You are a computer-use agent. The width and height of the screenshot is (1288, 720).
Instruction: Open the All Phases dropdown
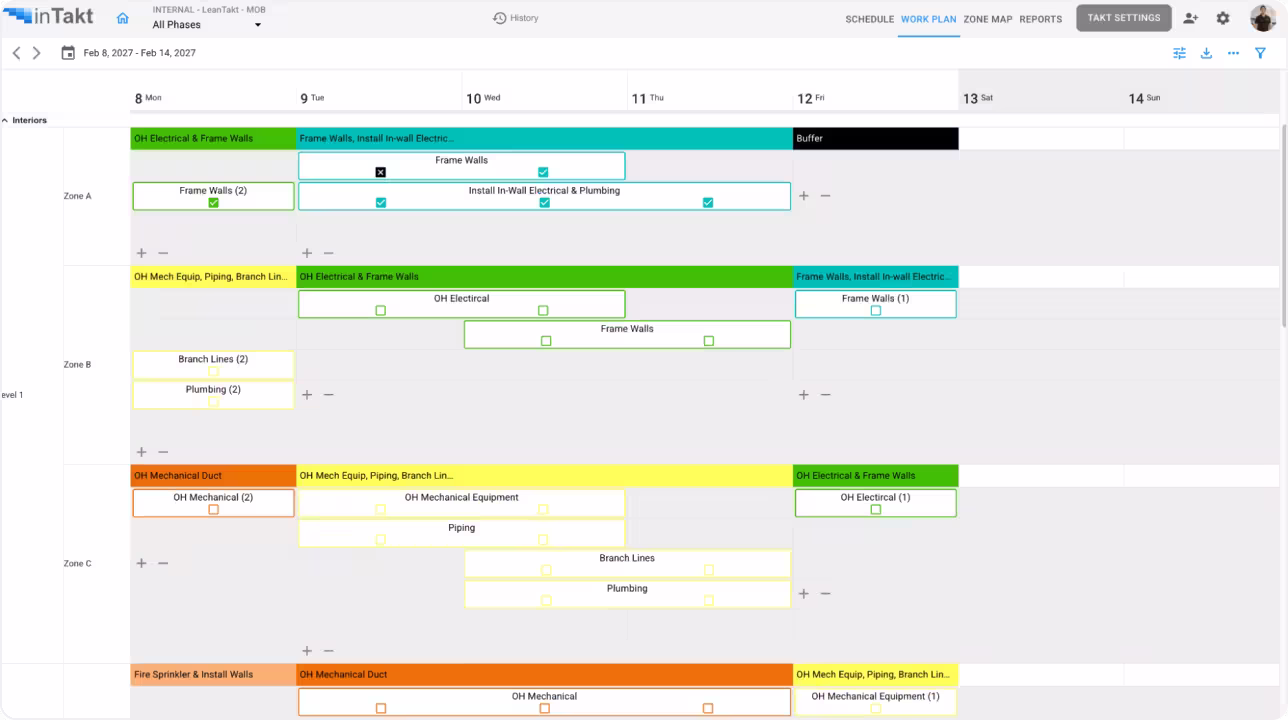click(x=207, y=25)
